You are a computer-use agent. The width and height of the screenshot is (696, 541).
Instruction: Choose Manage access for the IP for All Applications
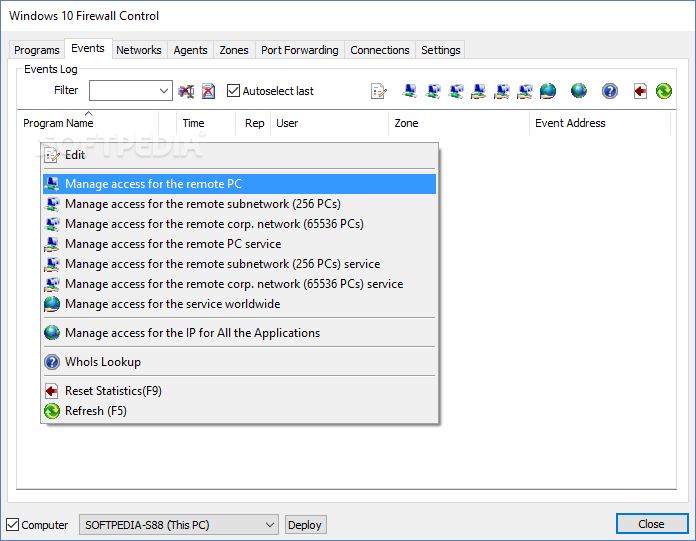(240, 332)
